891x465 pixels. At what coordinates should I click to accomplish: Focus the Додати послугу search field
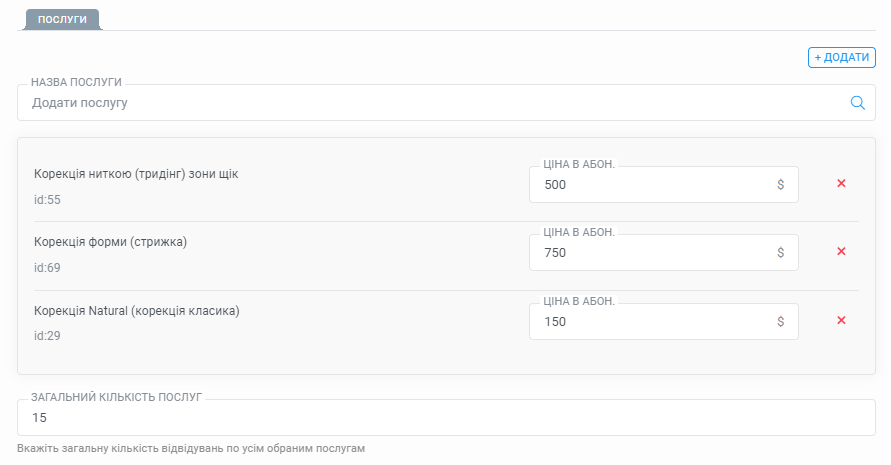pyautogui.click(x=446, y=103)
